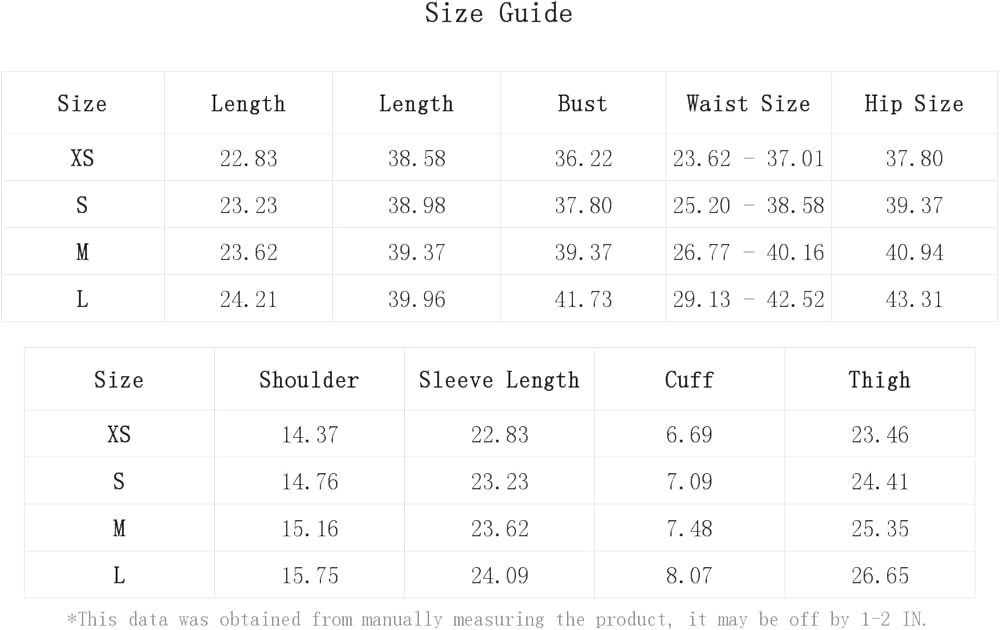Click the 26.65 thigh measurement
Viewport: 1000px width, 630px height.
click(x=880, y=576)
